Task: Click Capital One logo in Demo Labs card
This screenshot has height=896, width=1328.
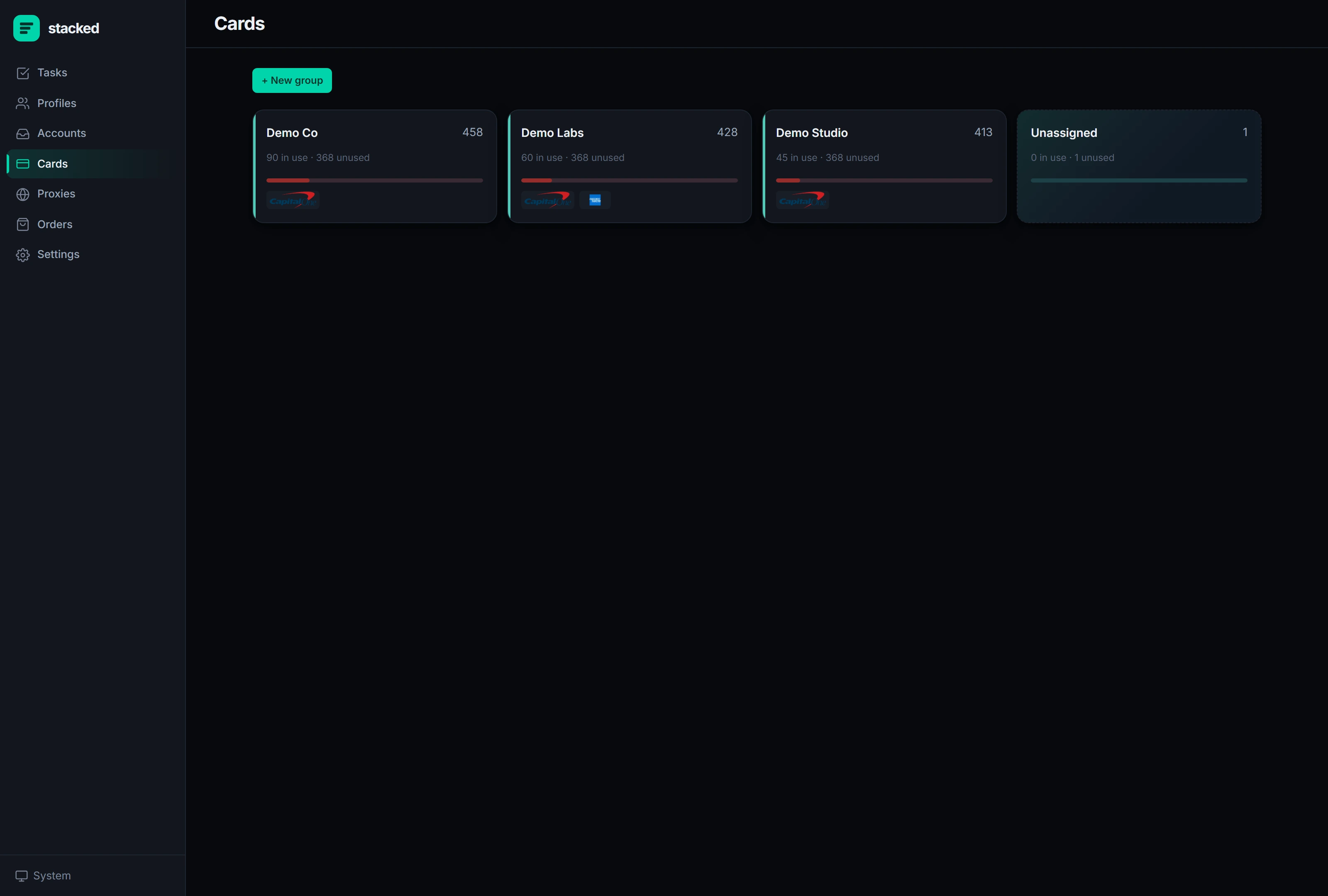Action: click(547, 200)
